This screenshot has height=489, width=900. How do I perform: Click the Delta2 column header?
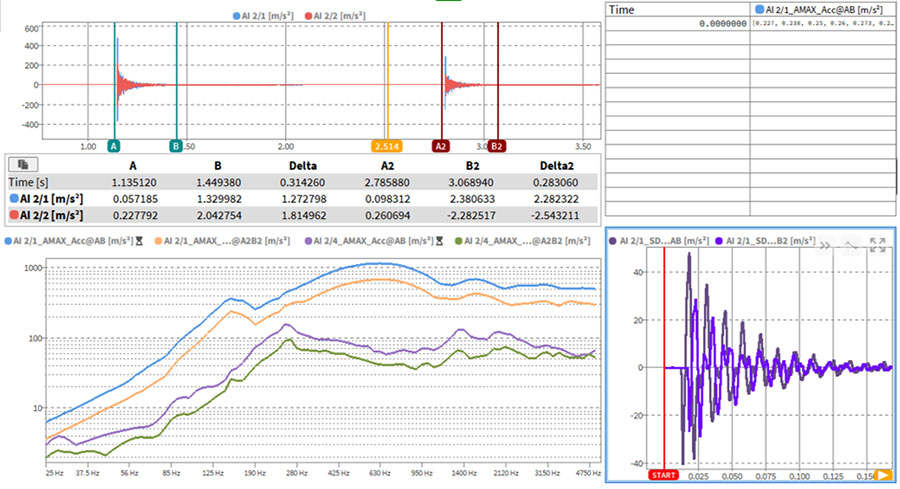tap(557, 165)
